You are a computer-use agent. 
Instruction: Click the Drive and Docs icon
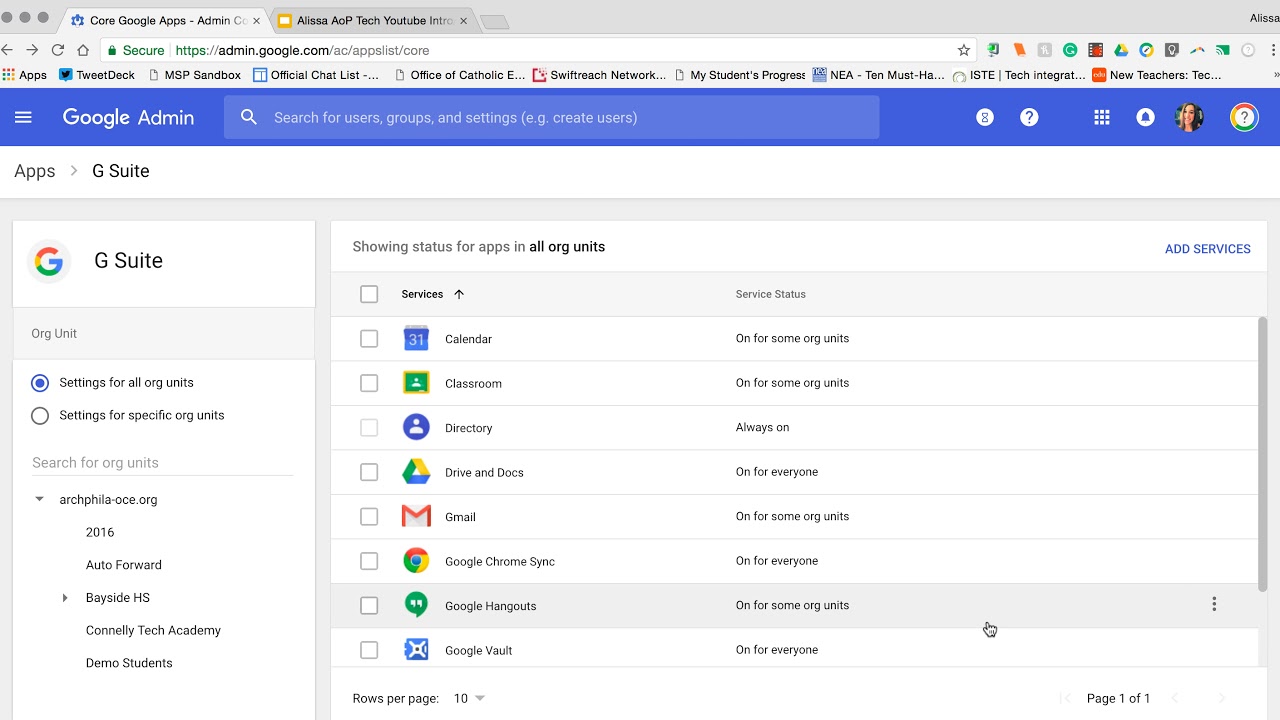(x=416, y=472)
